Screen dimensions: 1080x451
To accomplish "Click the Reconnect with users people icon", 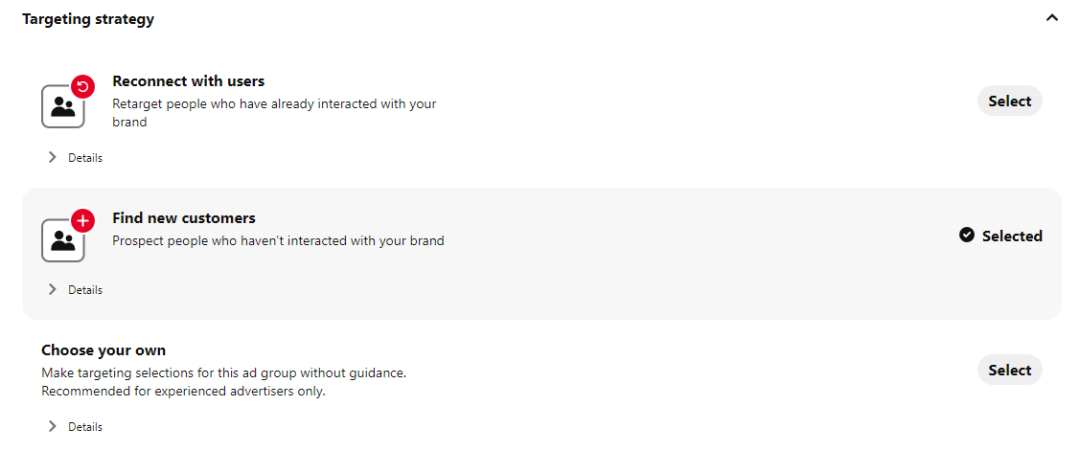I will pos(62,107).
